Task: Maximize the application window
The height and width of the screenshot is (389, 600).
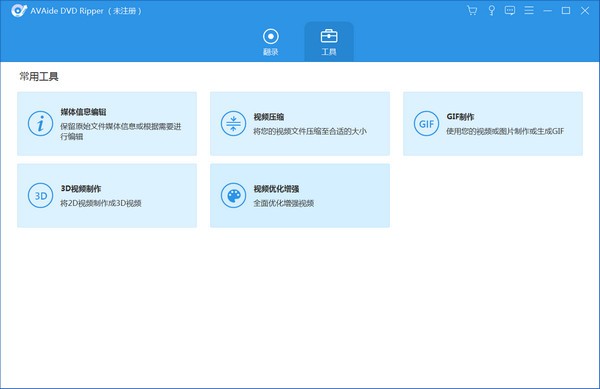Action: click(x=566, y=11)
